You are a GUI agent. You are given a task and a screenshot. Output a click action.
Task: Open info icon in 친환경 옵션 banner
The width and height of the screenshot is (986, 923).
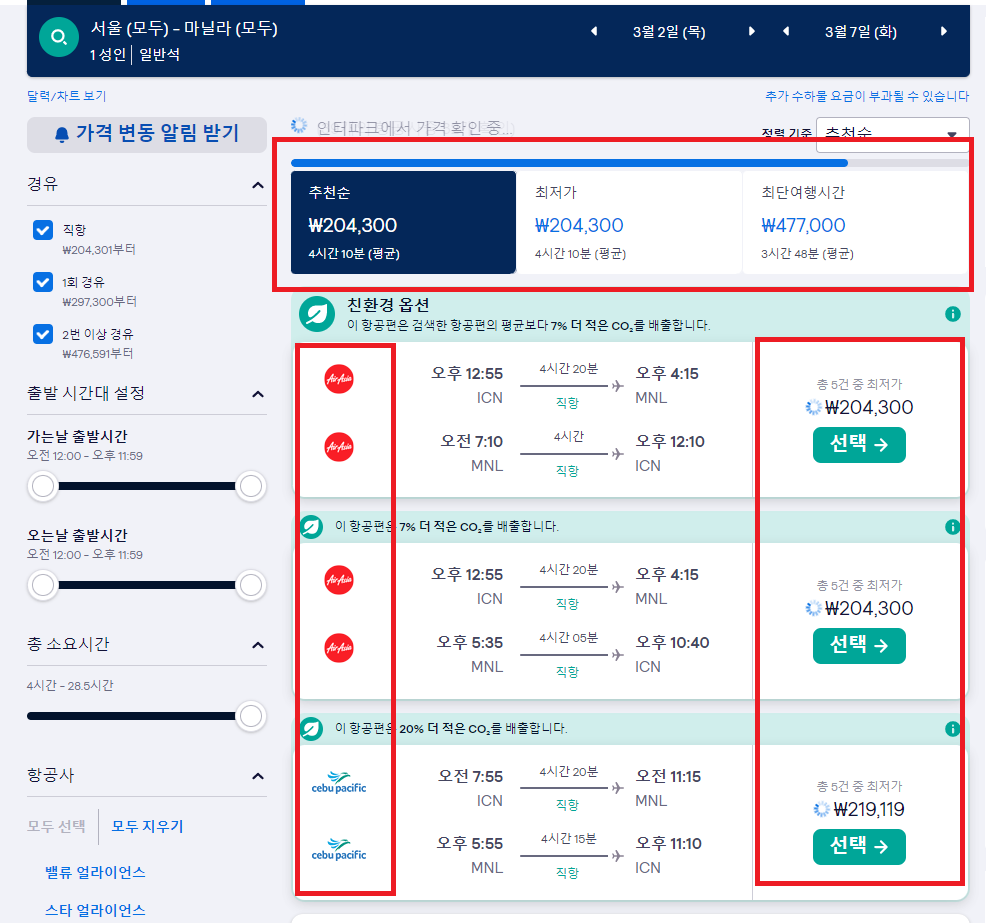coord(952,314)
